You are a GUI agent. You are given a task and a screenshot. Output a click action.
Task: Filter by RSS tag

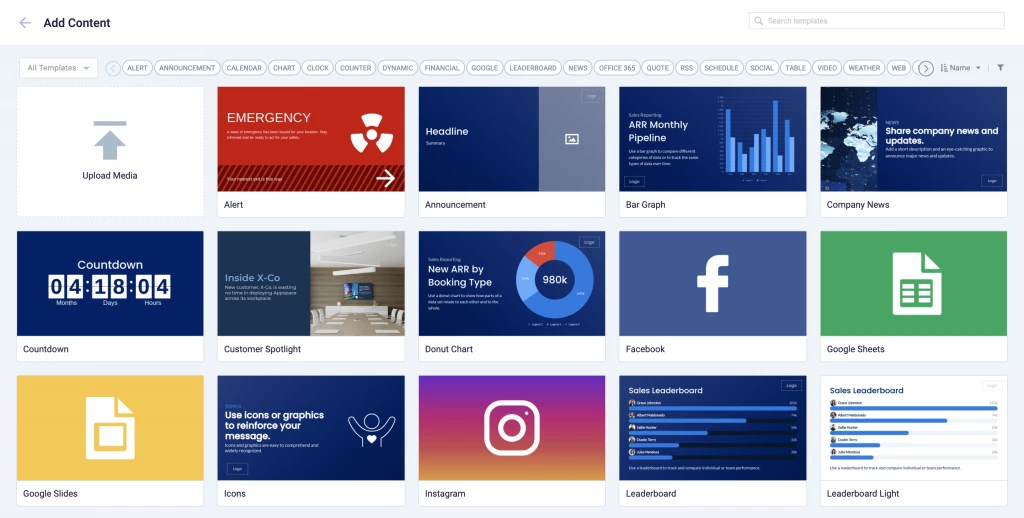(x=686, y=68)
